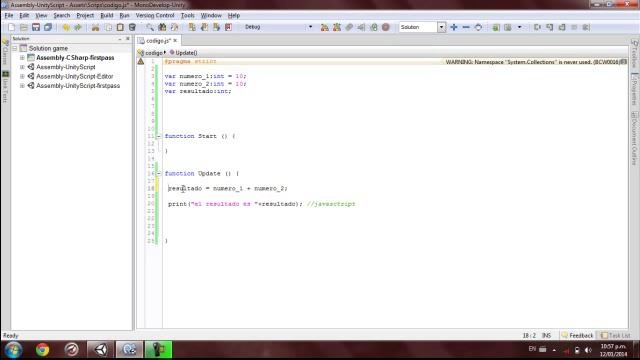Open the Search menu
This screenshot has height=360, width=640.
coord(62,16)
